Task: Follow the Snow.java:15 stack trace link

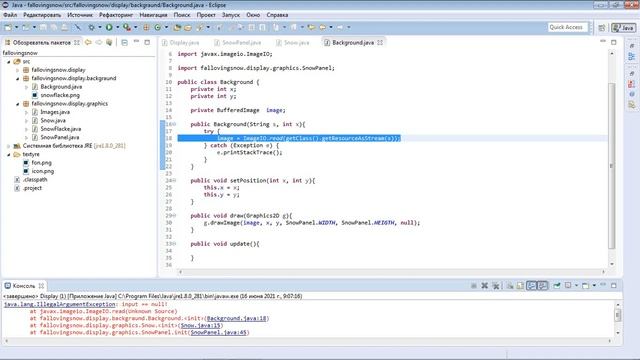Action: pos(200,325)
